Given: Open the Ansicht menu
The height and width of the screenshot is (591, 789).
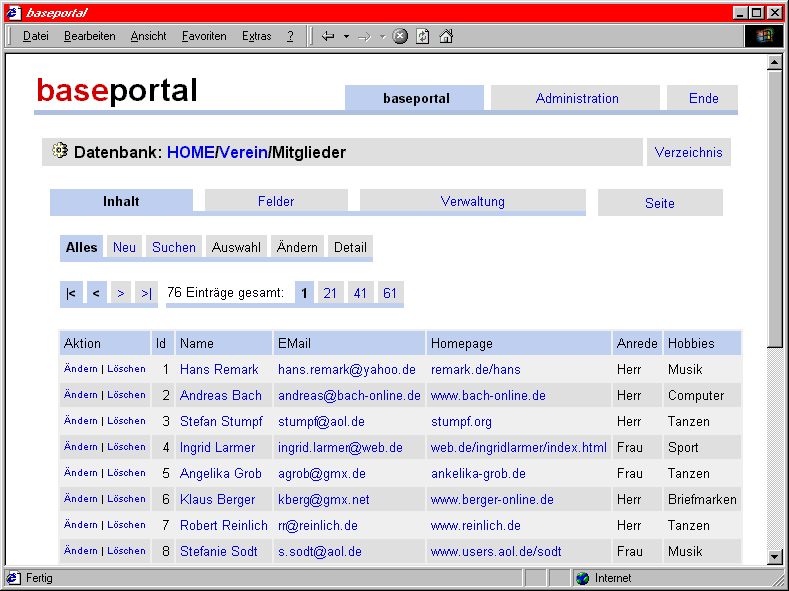Looking at the screenshot, I should (148, 36).
